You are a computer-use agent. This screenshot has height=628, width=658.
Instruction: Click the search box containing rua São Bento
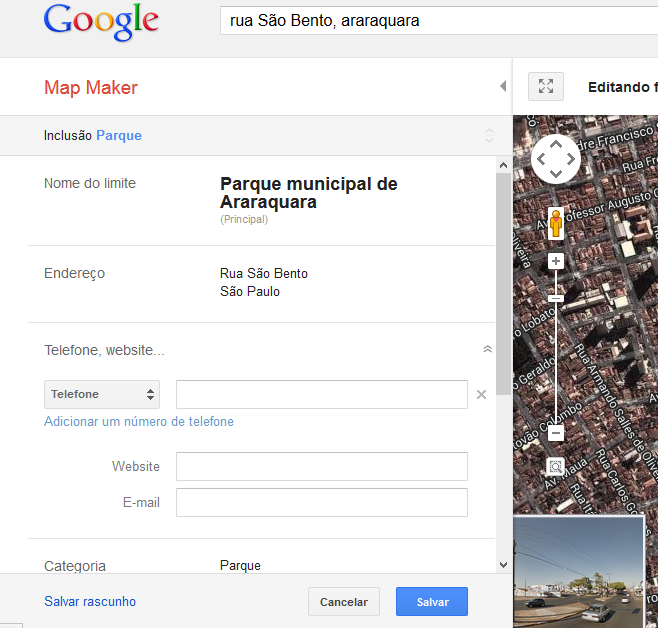click(439, 21)
